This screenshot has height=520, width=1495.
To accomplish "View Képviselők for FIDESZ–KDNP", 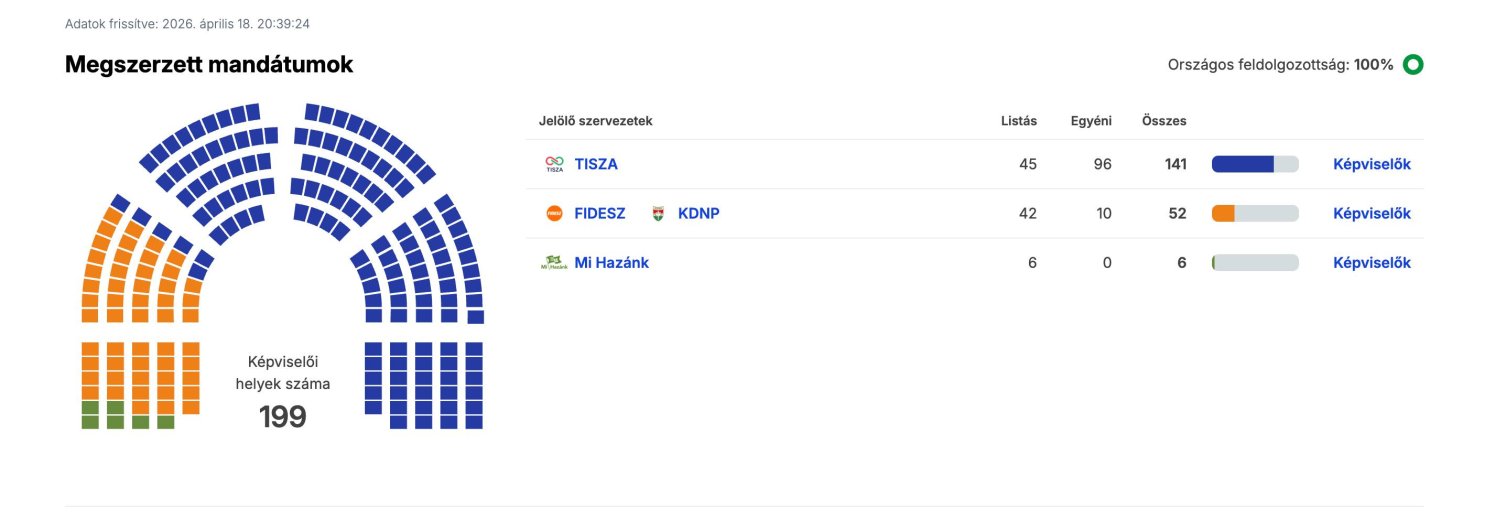I will (x=1371, y=213).
